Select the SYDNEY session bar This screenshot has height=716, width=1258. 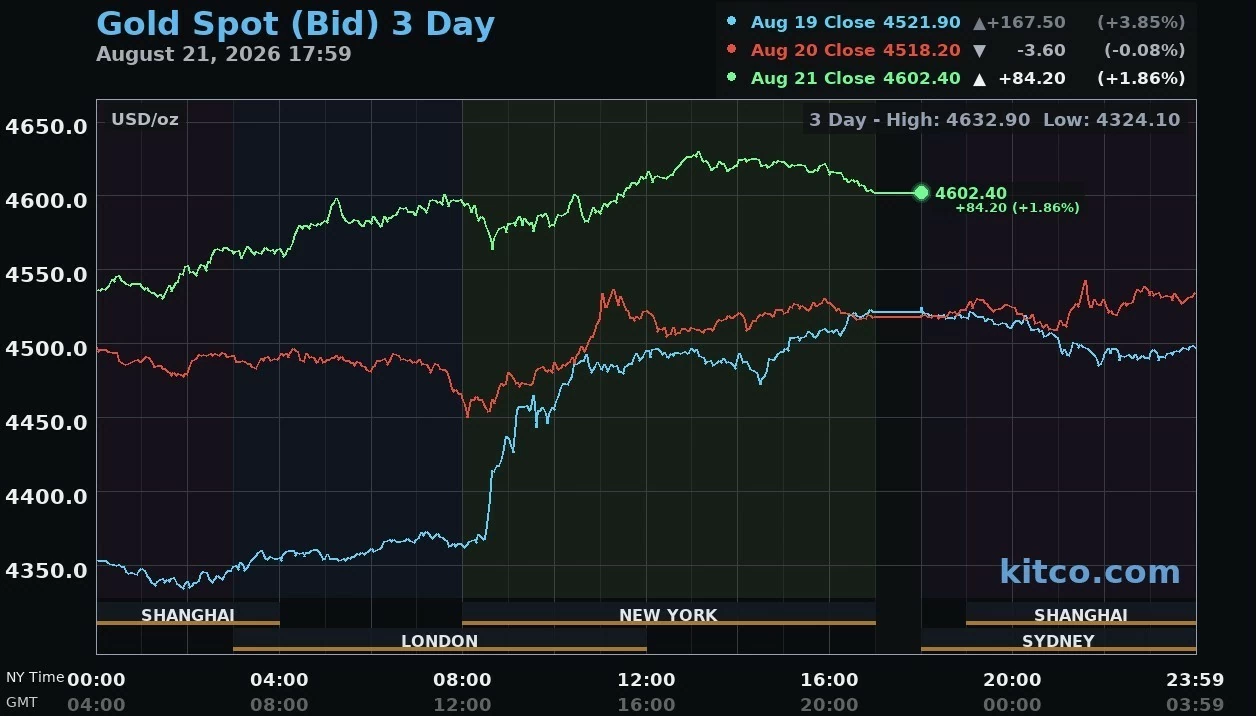point(1058,640)
